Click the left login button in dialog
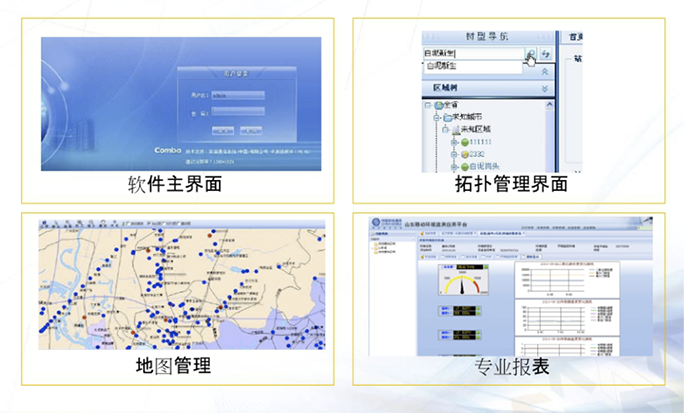 [x=222, y=129]
